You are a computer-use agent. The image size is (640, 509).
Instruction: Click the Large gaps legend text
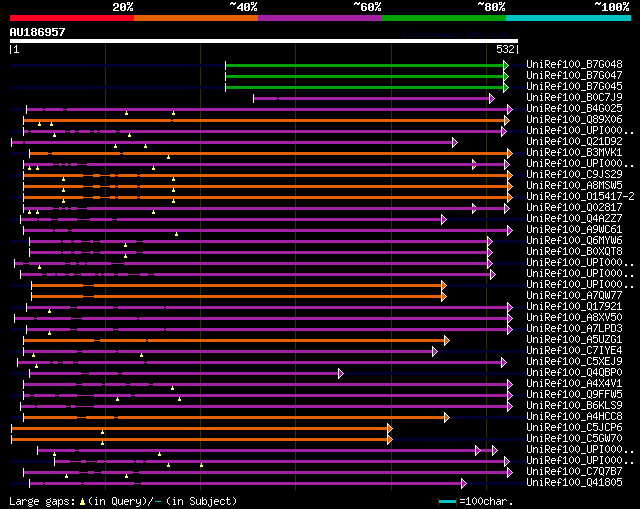[x=42, y=501]
